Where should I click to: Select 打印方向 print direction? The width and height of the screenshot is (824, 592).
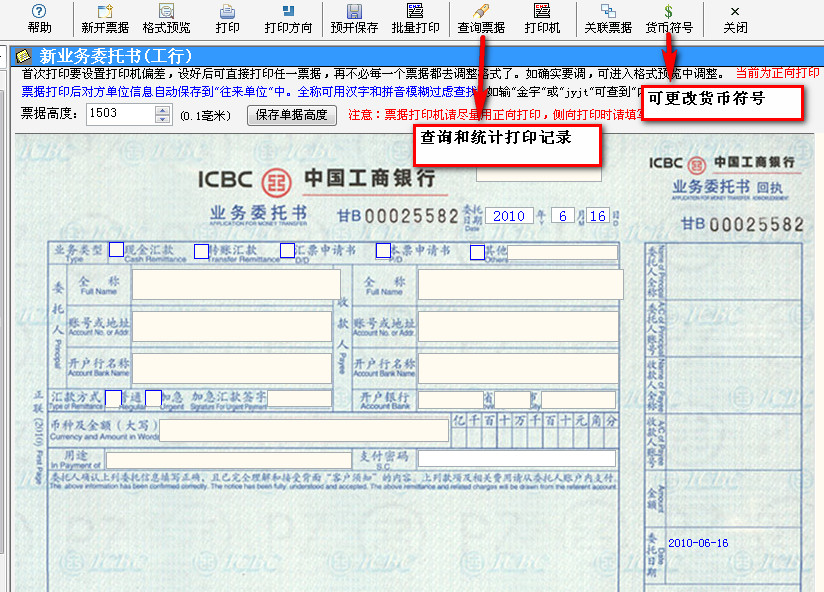click(288, 19)
